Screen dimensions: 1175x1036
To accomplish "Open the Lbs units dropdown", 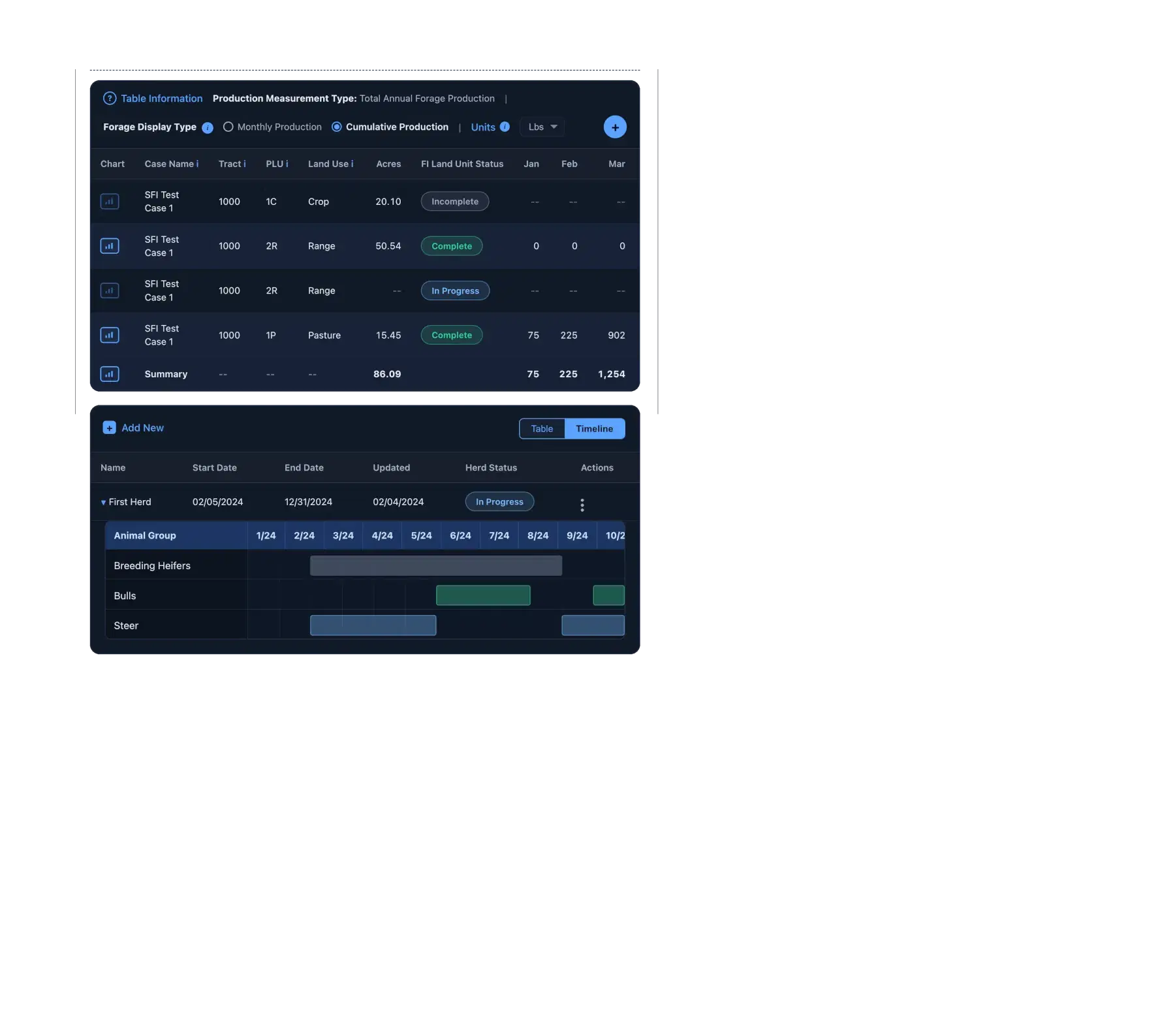I will pyautogui.click(x=542, y=127).
